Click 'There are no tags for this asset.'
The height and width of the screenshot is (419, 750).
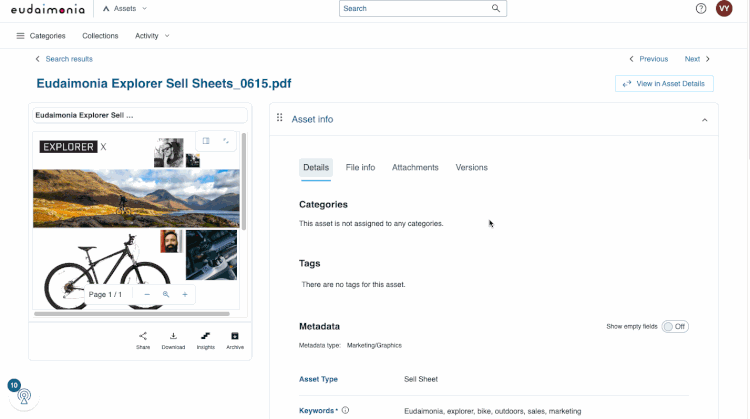(x=353, y=285)
